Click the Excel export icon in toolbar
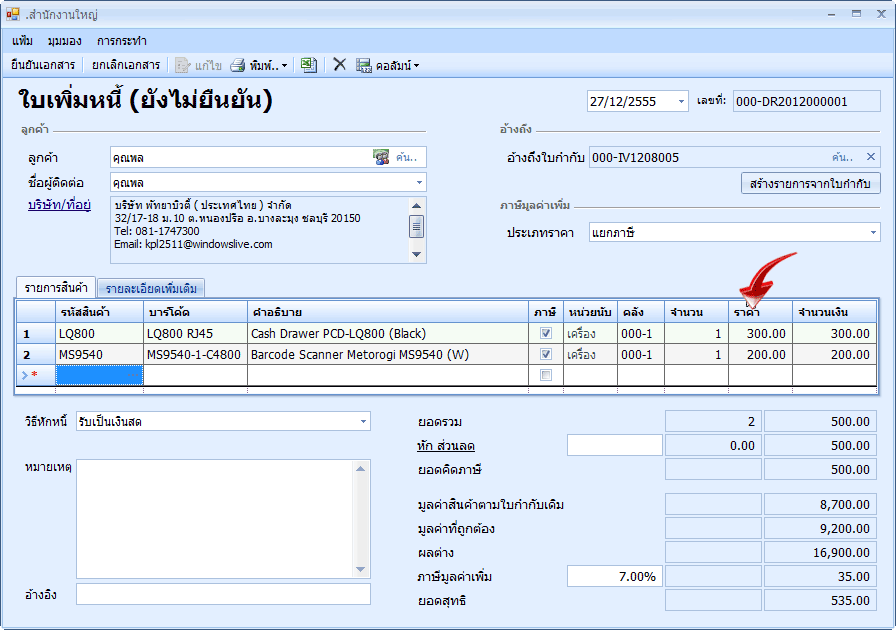This screenshot has height=630, width=896. 309,64
